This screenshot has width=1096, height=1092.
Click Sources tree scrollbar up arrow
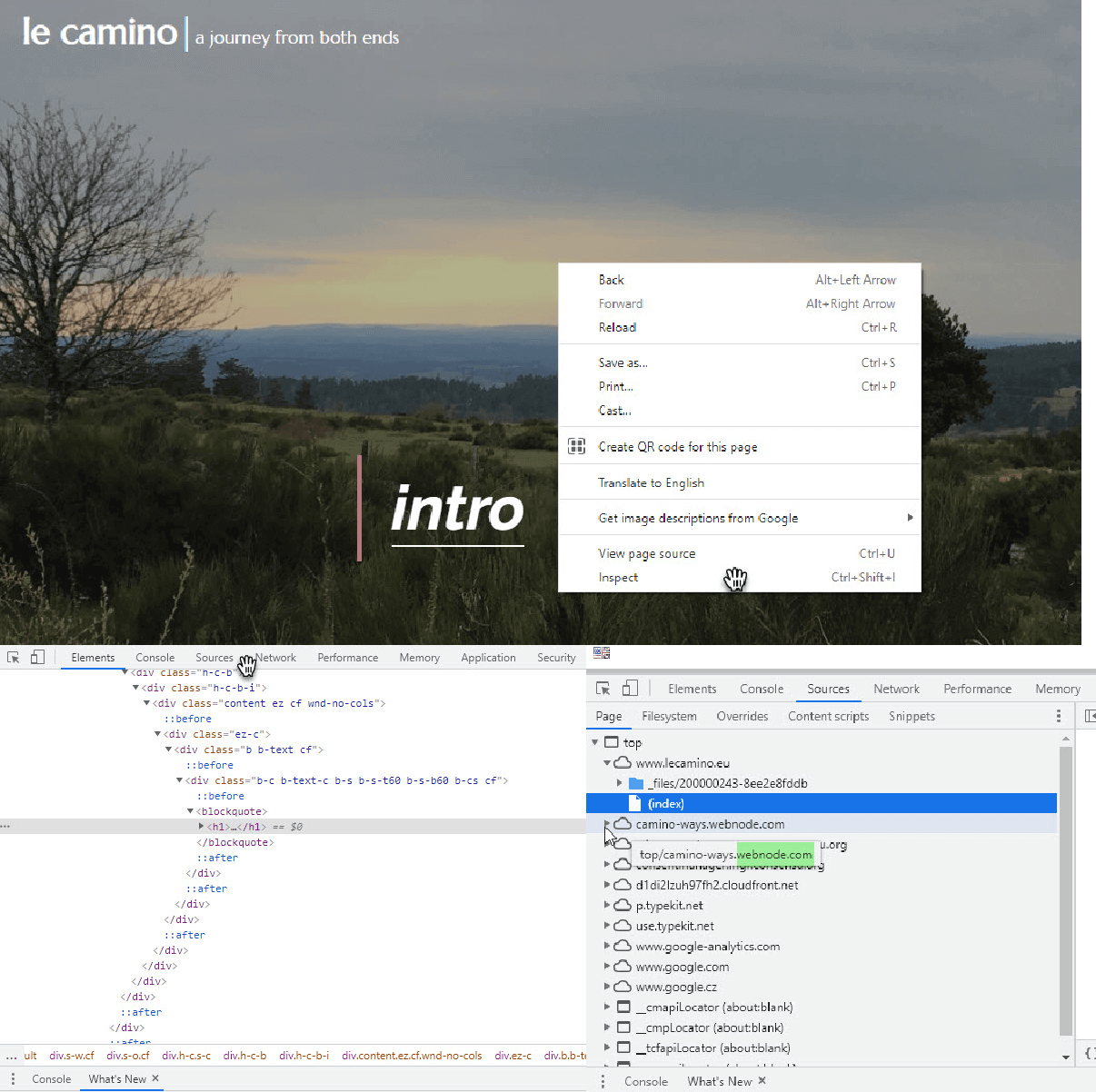tap(1066, 739)
